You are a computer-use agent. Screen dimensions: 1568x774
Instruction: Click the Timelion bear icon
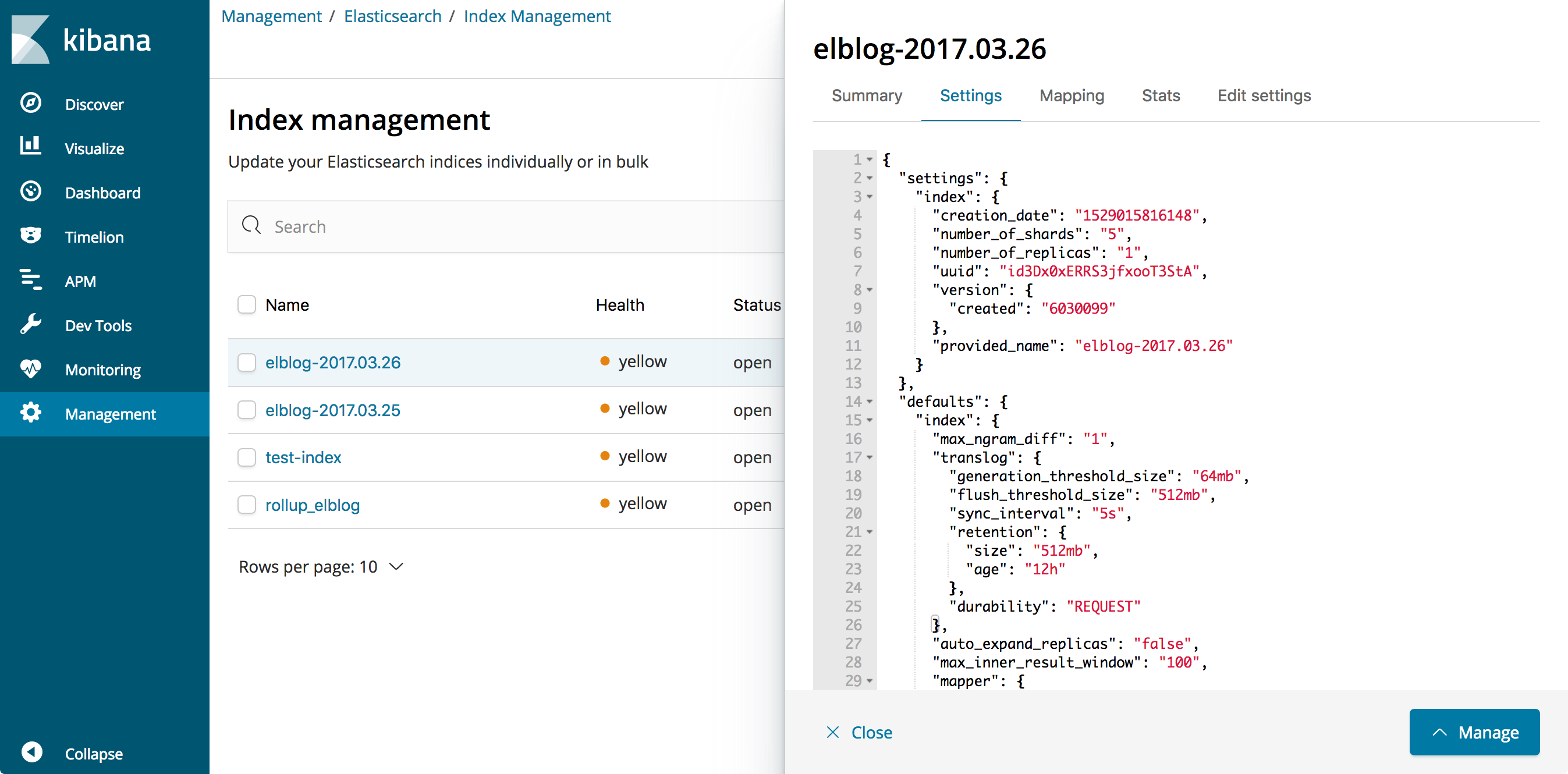point(30,236)
